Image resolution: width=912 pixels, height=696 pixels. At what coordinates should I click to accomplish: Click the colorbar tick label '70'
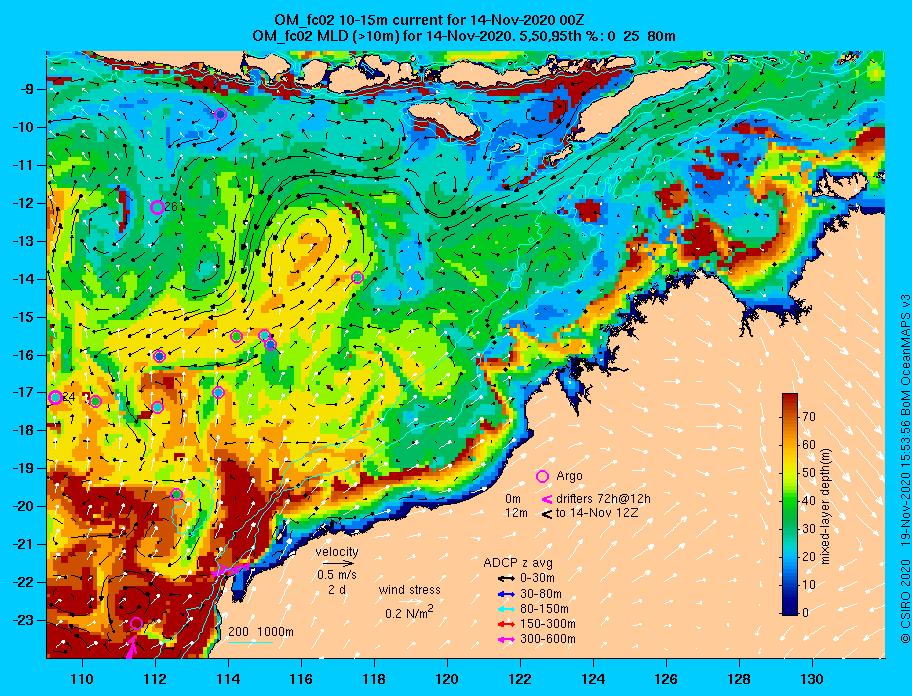point(808,417)
